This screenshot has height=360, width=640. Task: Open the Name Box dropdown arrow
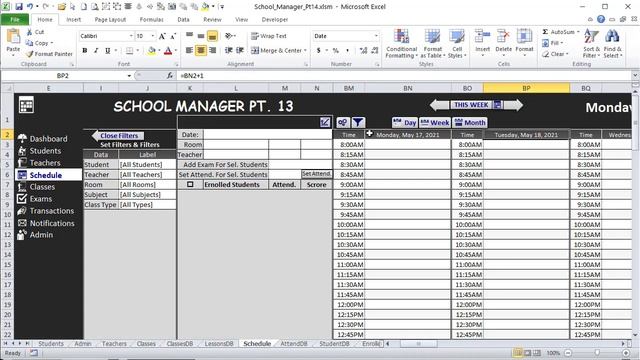[x=129, y=76]
